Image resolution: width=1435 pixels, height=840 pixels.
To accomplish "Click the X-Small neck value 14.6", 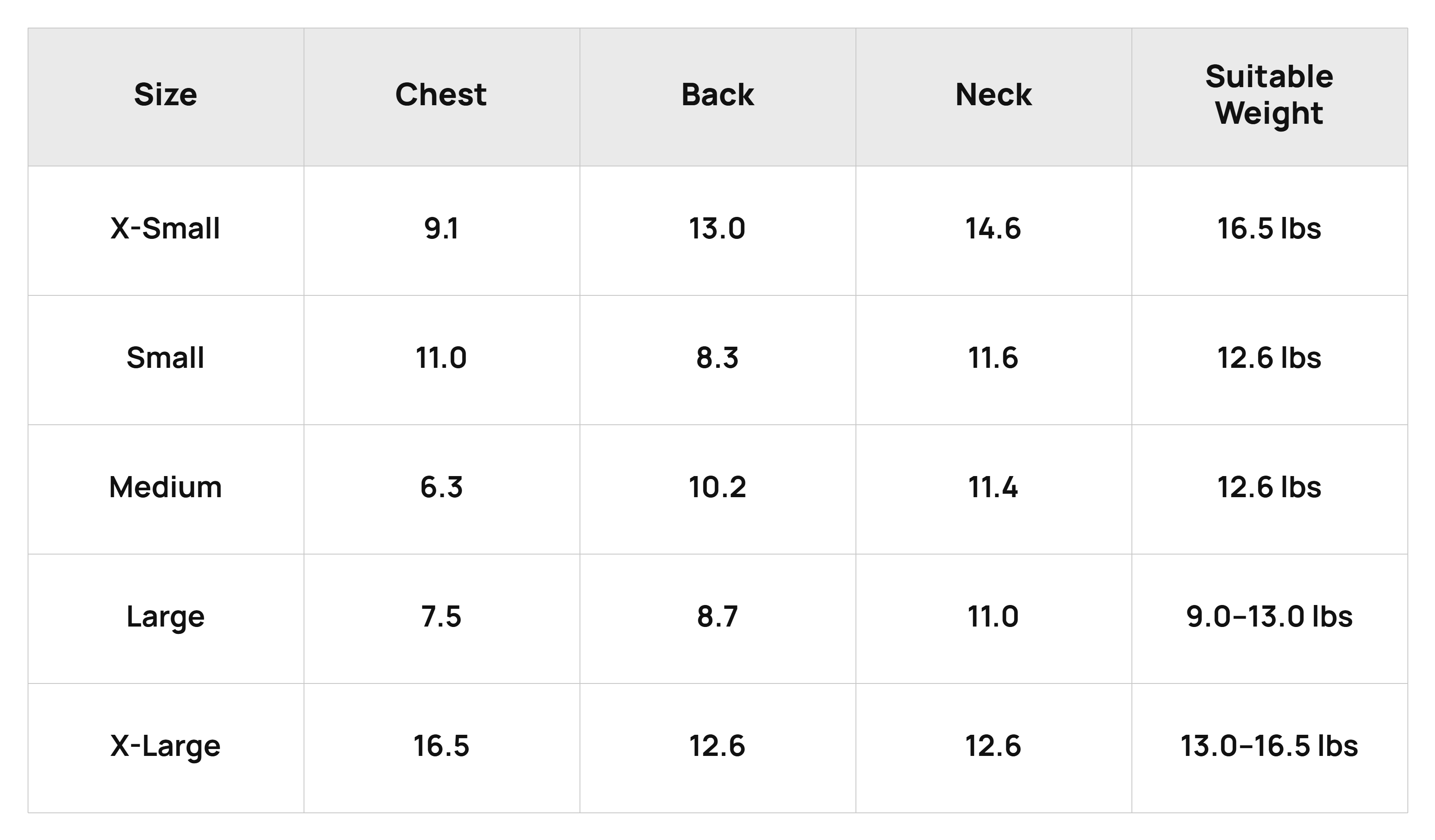I will 994,229.
